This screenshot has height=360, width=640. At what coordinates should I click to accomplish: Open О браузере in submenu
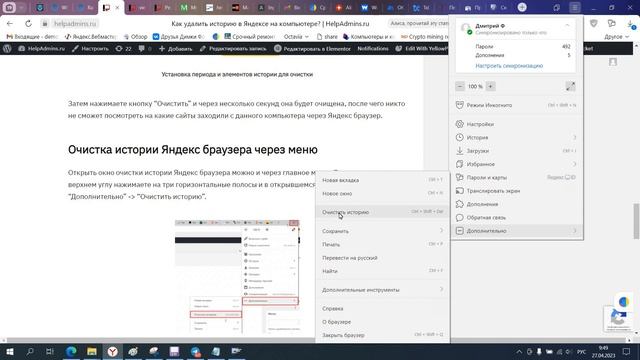click(383, 322)
